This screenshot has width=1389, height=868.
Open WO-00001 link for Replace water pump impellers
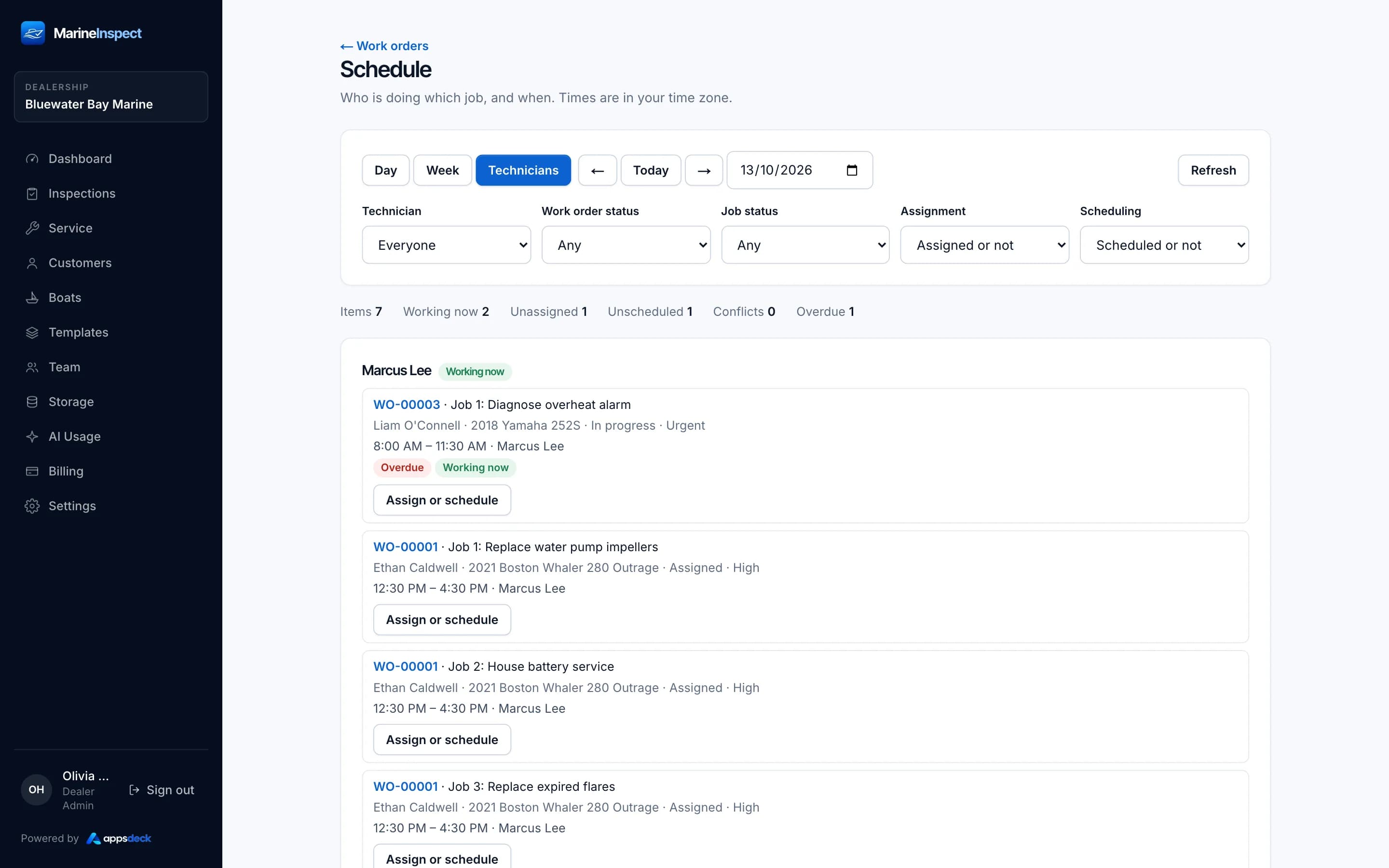(x=405, y=547)
